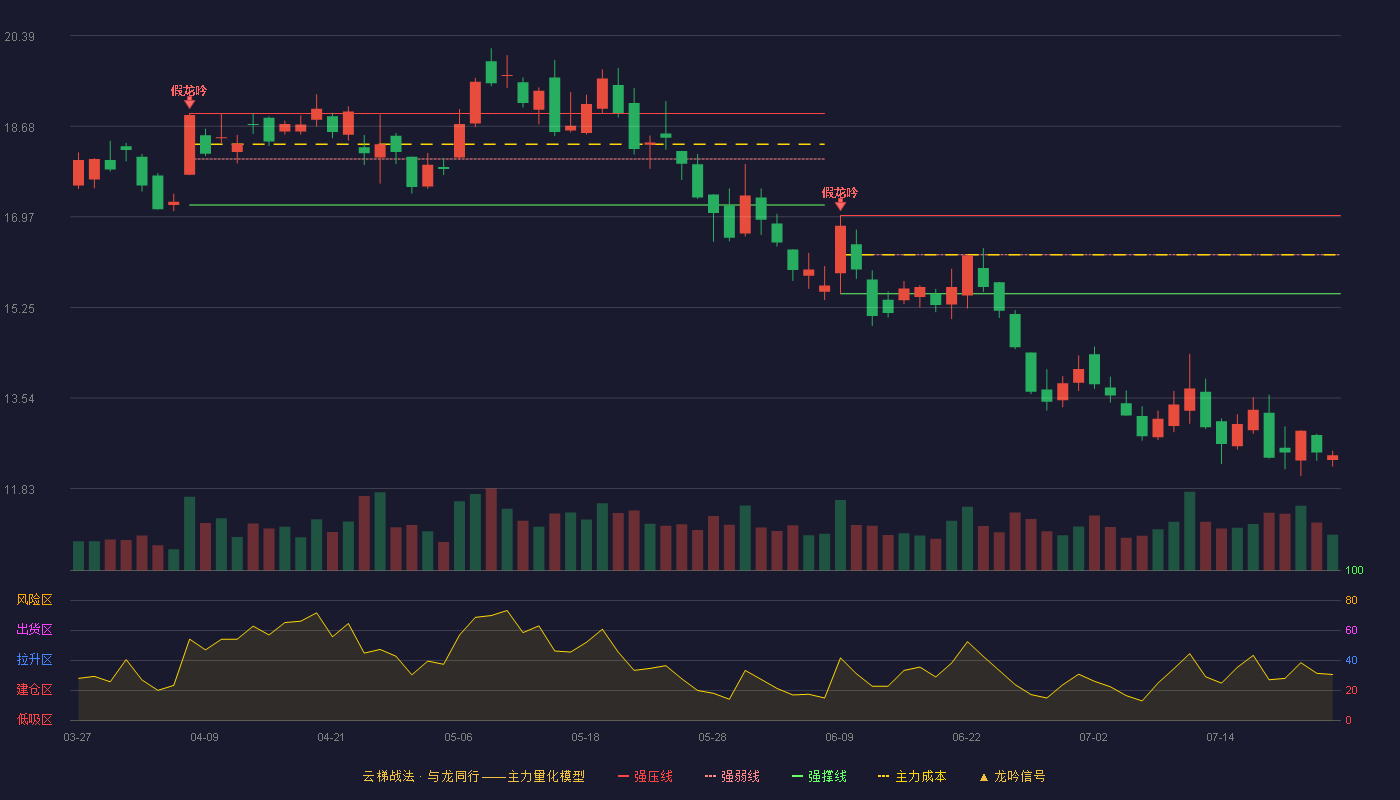Click the 龙吟信号 triangle legend icon
This screenshot has height=800, width=1400.
coord(983,776)
